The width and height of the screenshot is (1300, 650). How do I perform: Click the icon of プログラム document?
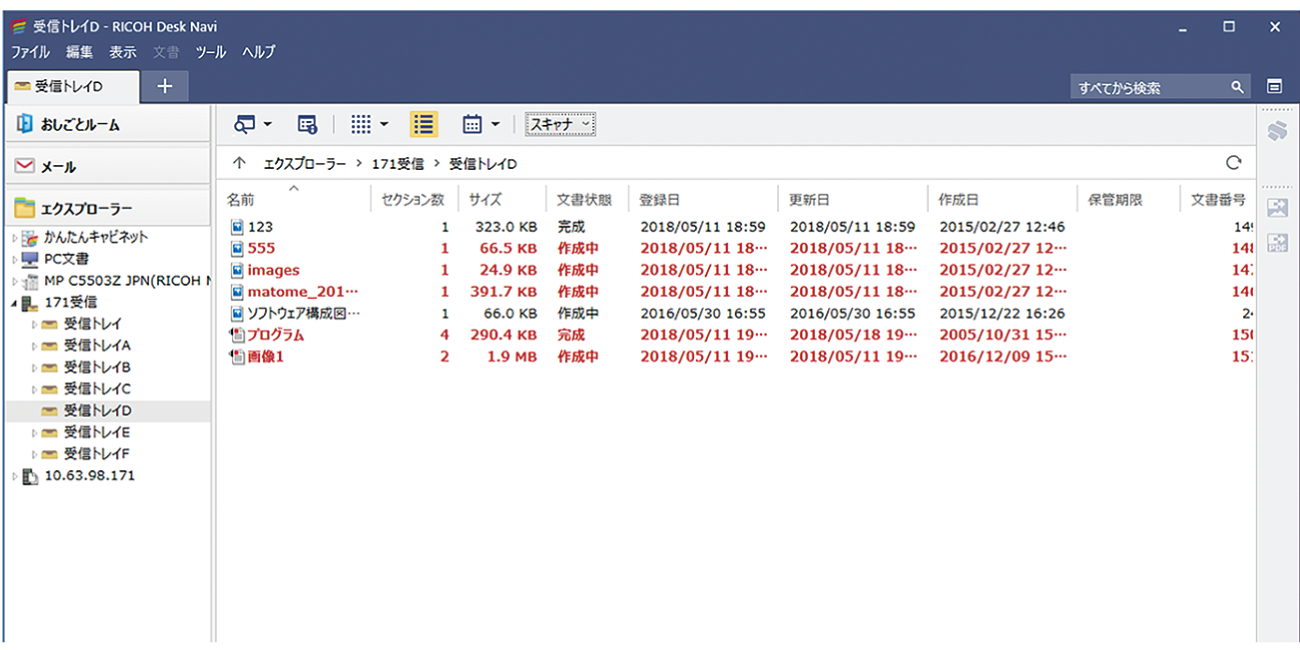point(237,335)
